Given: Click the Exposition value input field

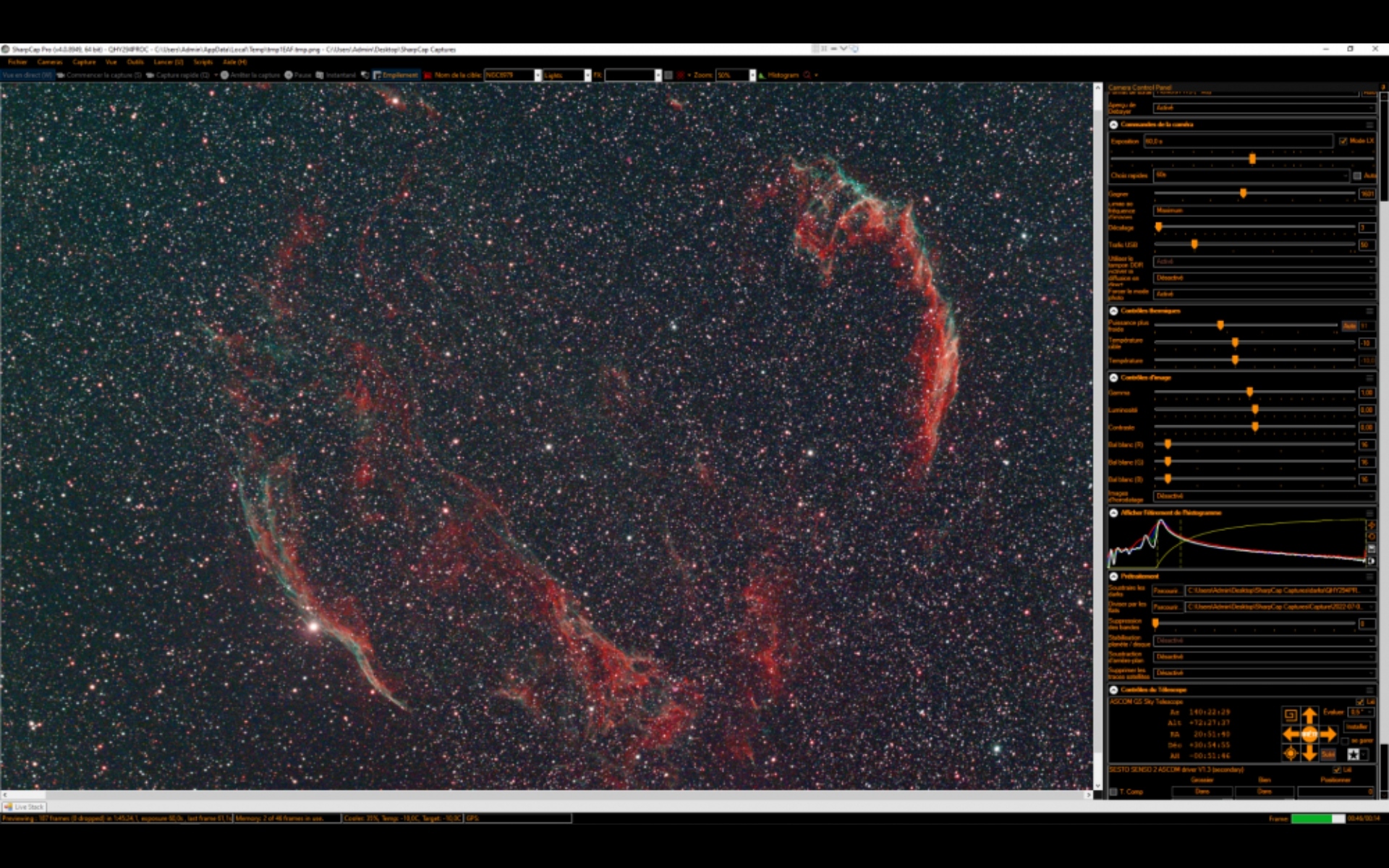Looking at the screenshot, I should point(1237,141).
